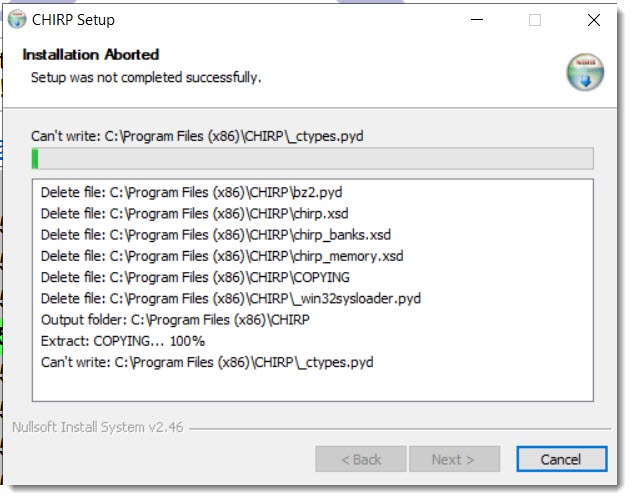Cancel the CHIRP installation
The image size is (632, 500).
click(x=561, y=459)
